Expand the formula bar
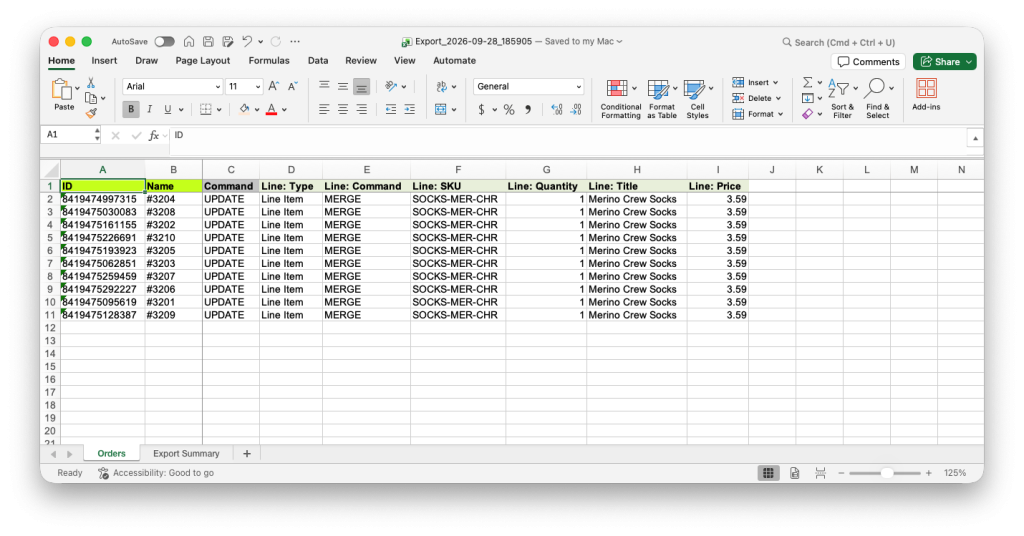This screenshot has width=1024, height=536. click(x=975, y=138)
